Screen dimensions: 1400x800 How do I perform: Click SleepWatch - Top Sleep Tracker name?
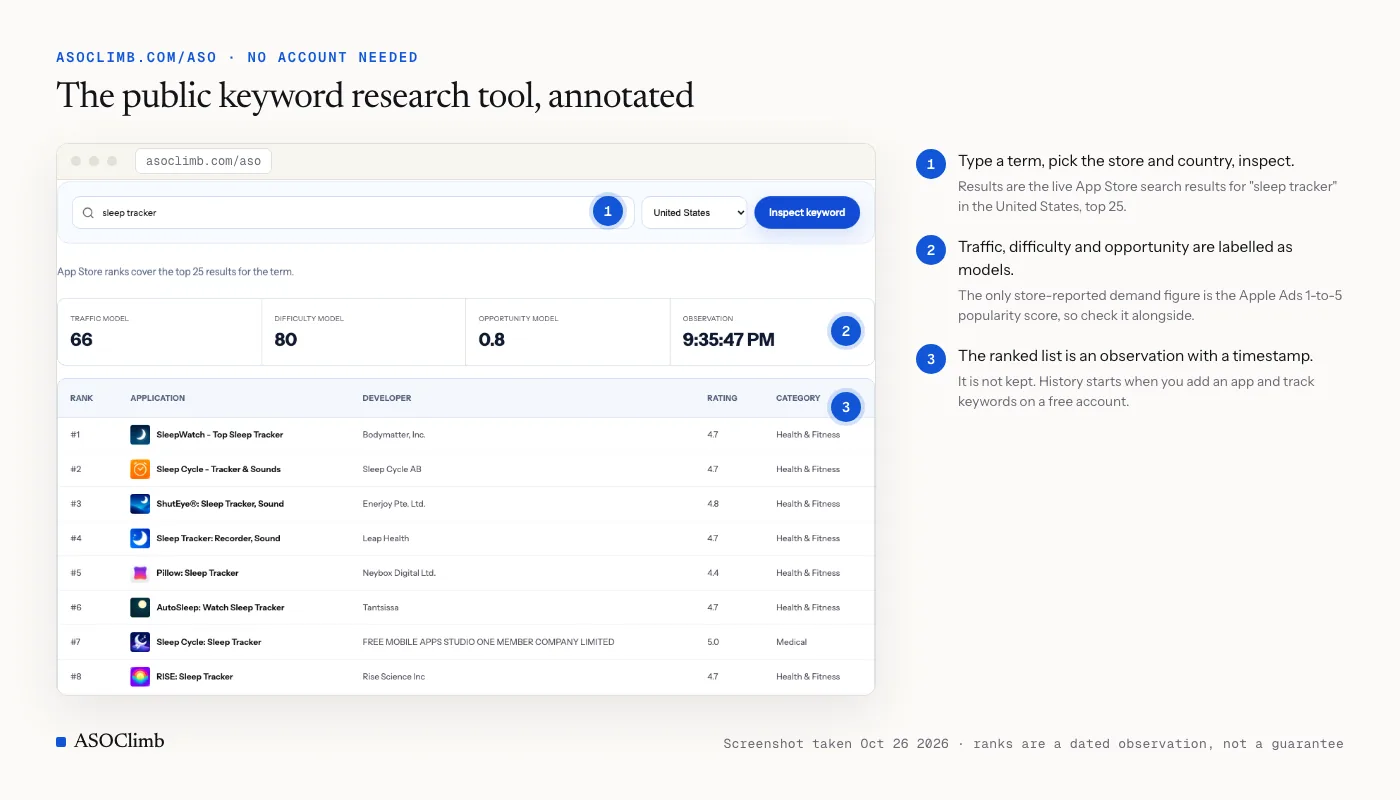[220, 435]
